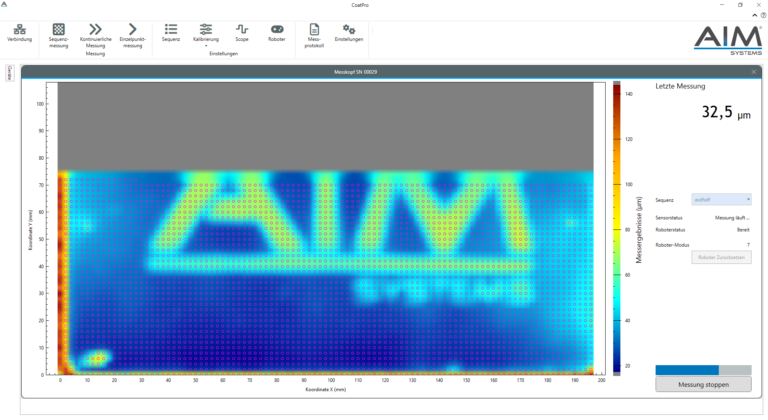Click the Messung stoppen button
The width and height of the screenshot is (768, 420).
(702, 385)
